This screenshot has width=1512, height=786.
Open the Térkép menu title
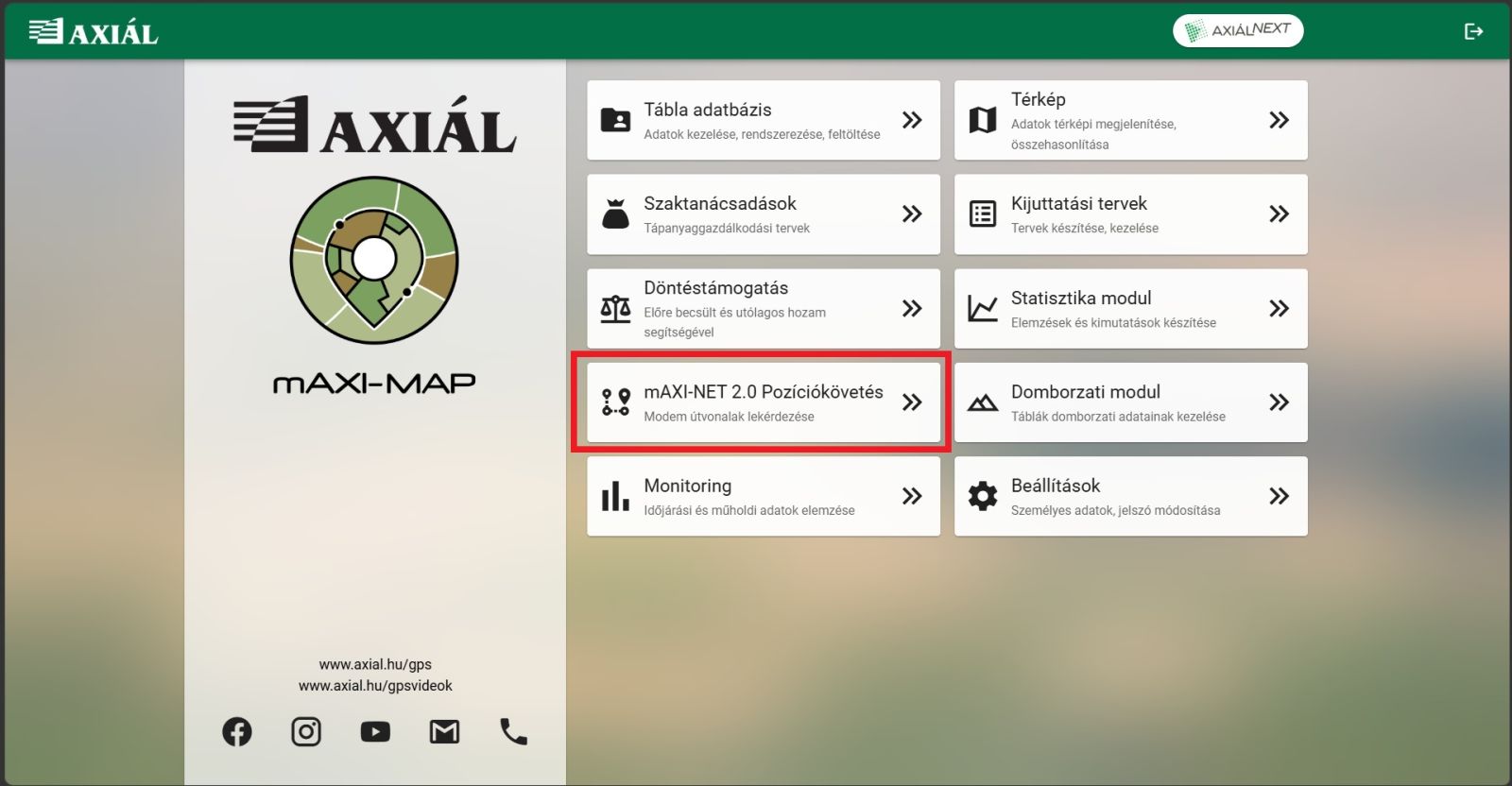pos(1039,99)
